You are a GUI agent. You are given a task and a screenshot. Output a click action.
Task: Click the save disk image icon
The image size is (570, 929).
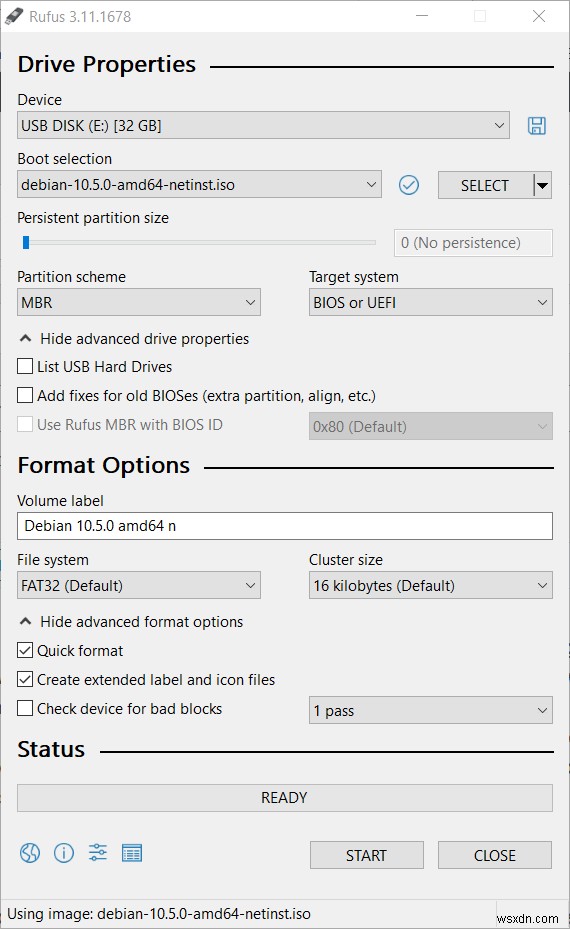coord(537,126)
